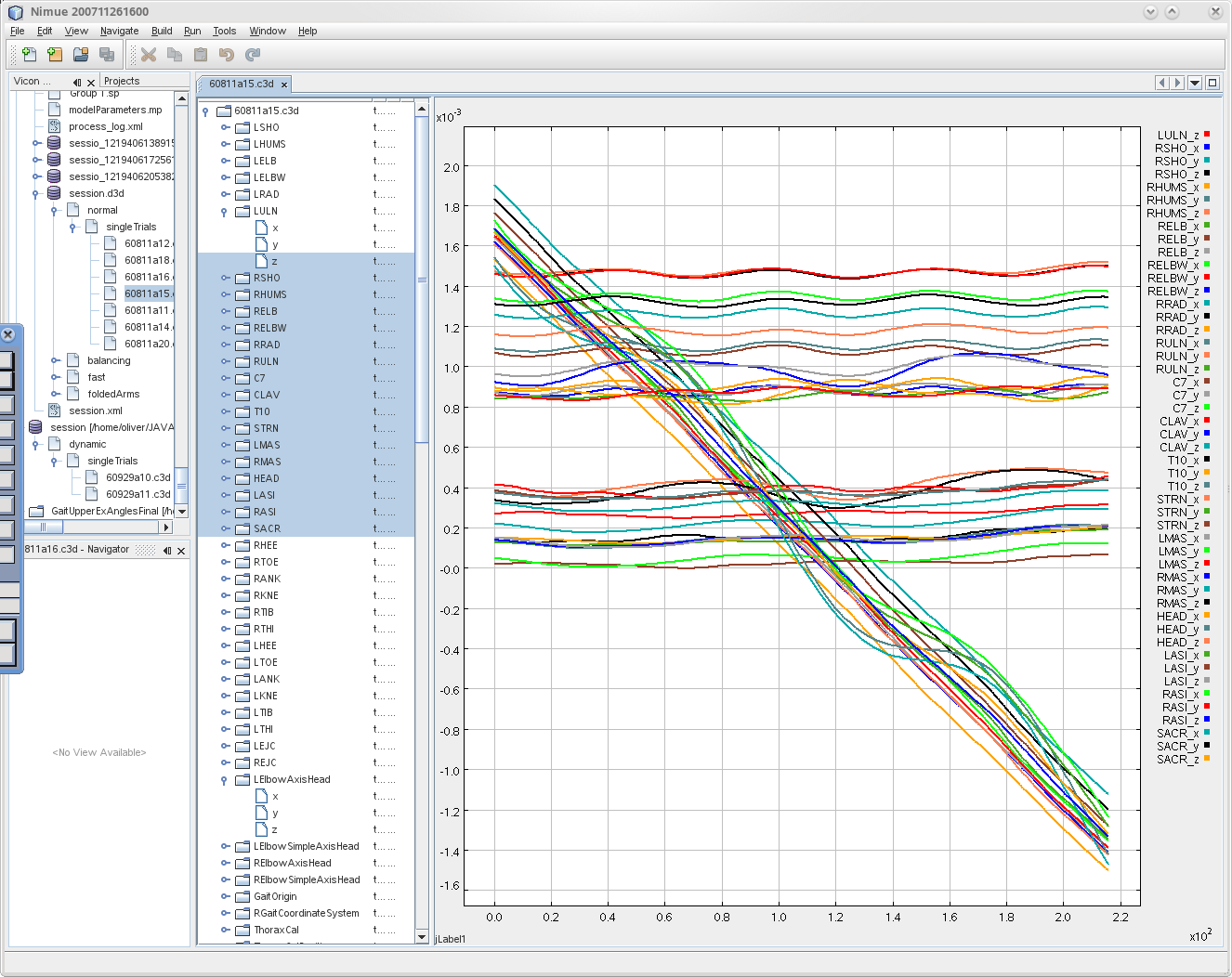Click the New Project toolbar icon
Screen dimensions: 1232x977
click(x=55, y=55)
